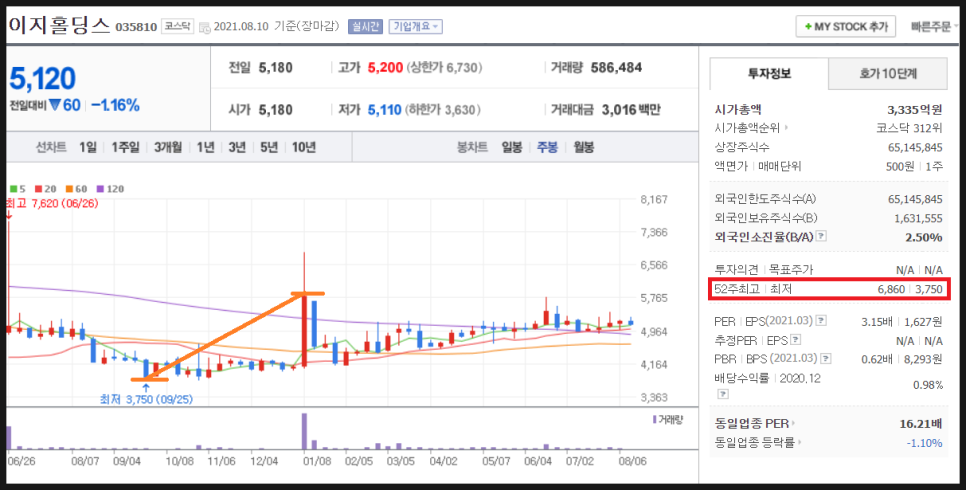Click the 코스닥 market badge
Image resolution: width=966 pixels, height=490 pixels.
click(x=178, y=27)
